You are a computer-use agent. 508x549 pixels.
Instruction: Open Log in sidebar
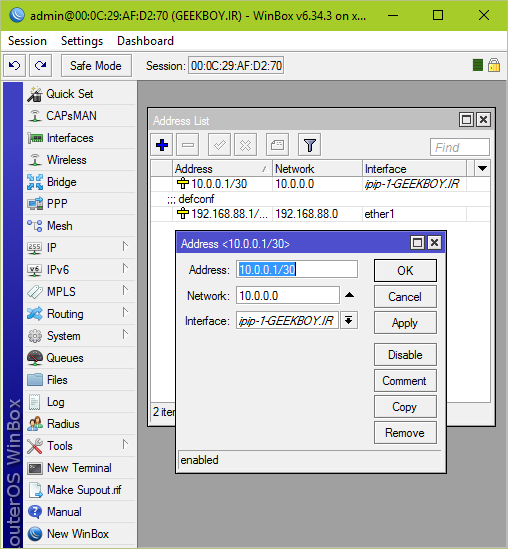click(80, 402)
